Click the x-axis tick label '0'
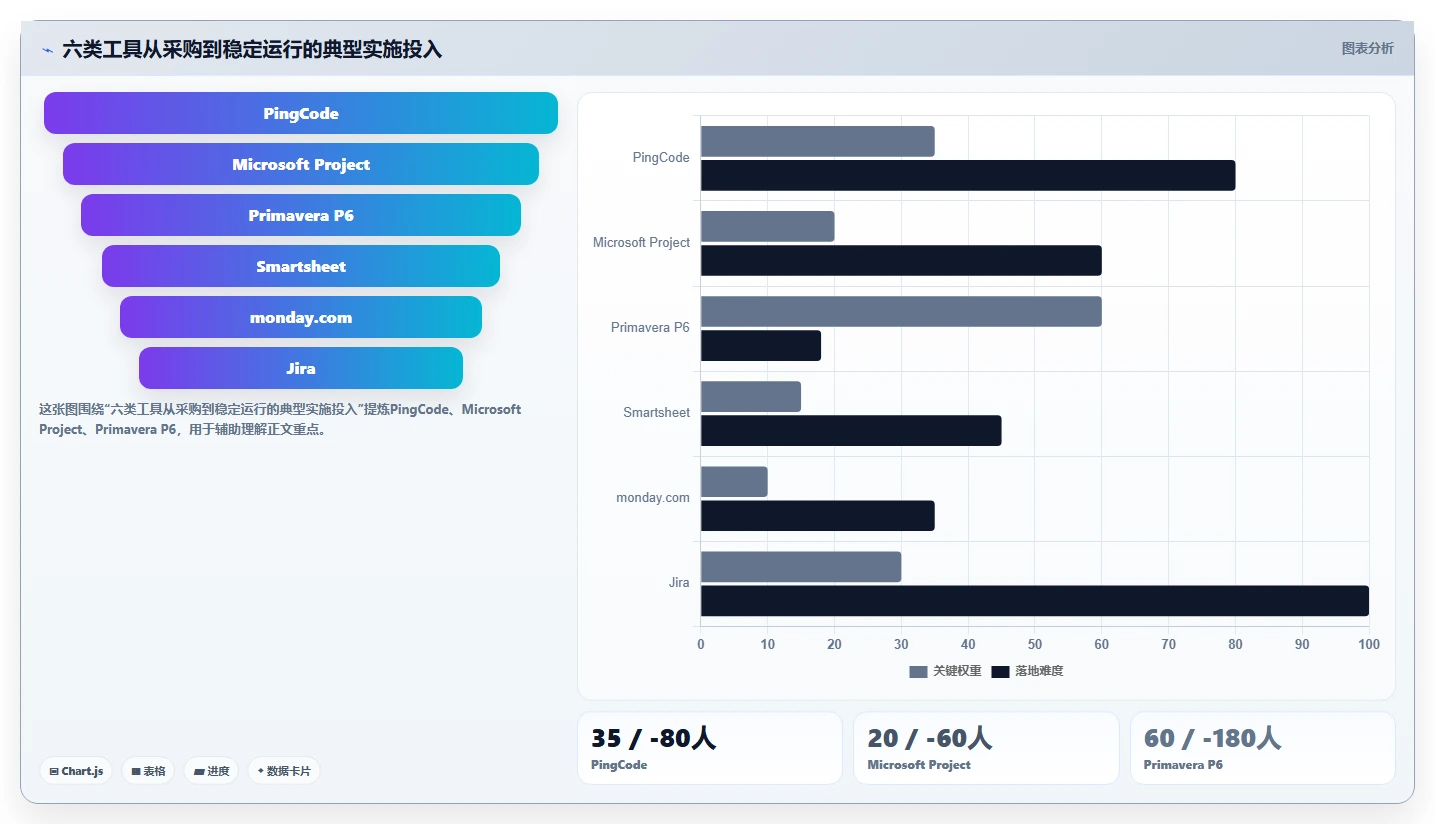1435x824 pixels. pos(701,644)
